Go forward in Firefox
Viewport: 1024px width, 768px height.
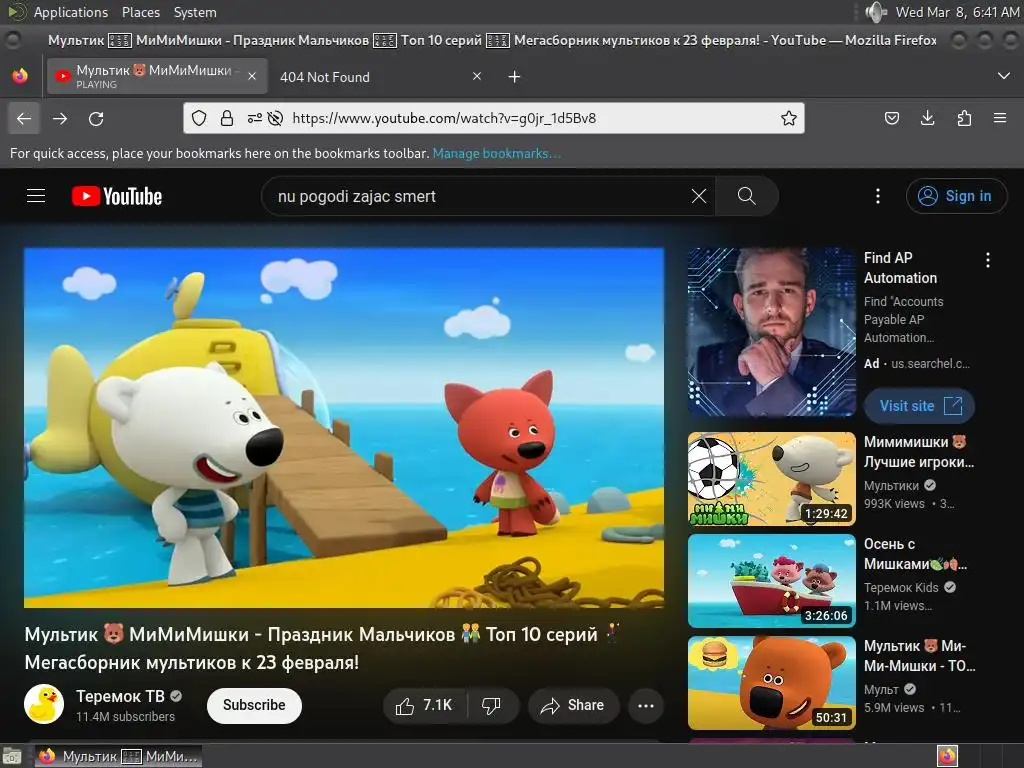pos(60,118)
